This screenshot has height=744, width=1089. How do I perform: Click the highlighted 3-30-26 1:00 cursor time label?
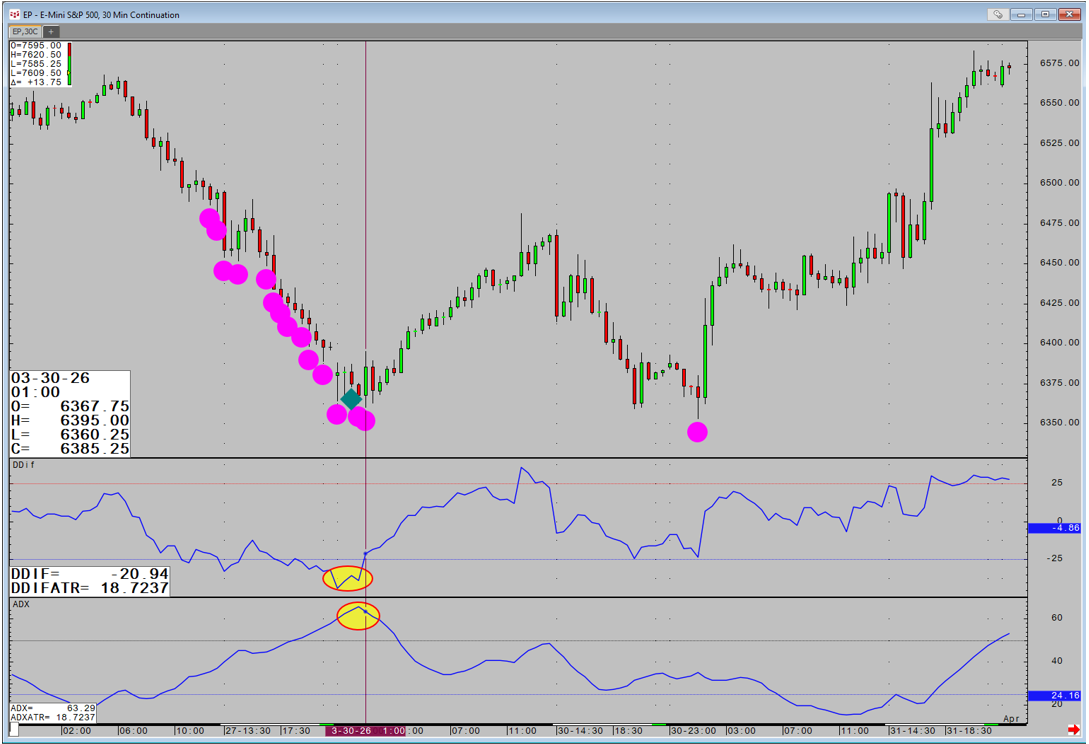[x=366, y=731]
